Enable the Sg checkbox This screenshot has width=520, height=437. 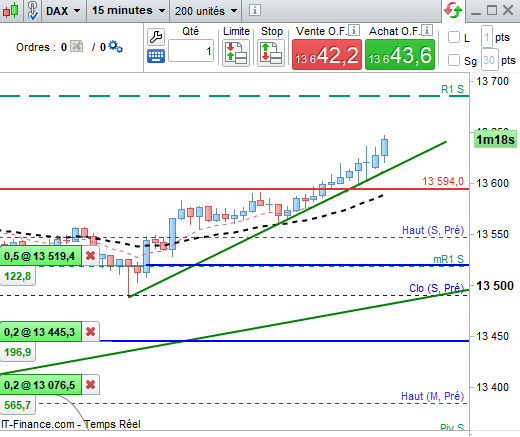454,60
